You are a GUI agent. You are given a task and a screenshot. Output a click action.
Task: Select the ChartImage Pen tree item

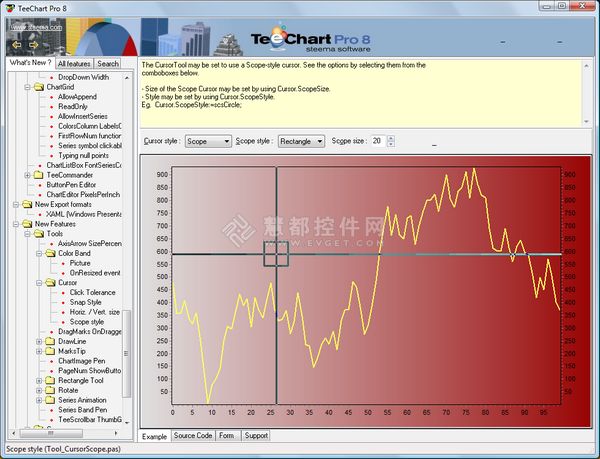pos(82,361)
